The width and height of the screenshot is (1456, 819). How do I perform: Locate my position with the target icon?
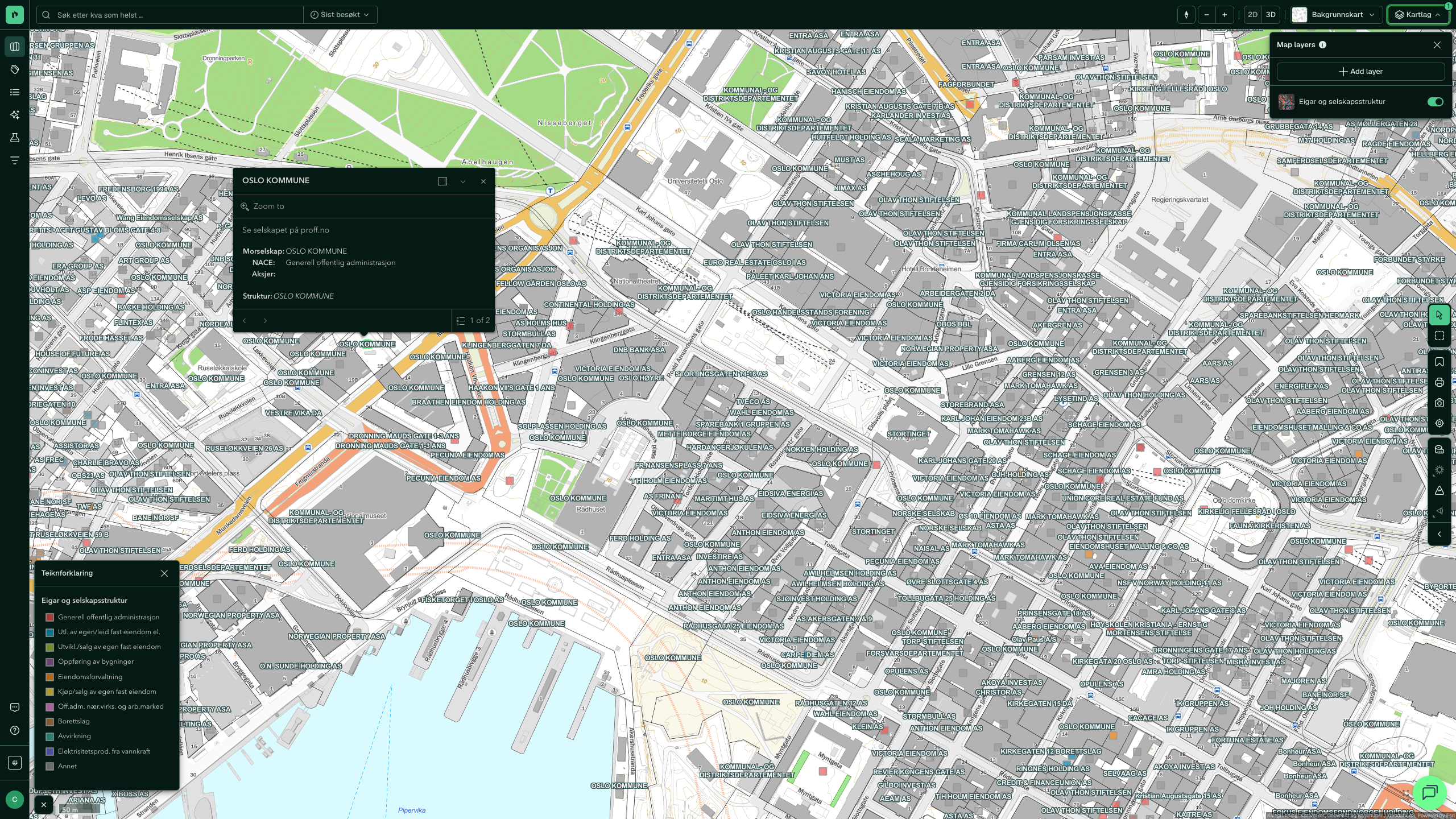coord(1440,424)
